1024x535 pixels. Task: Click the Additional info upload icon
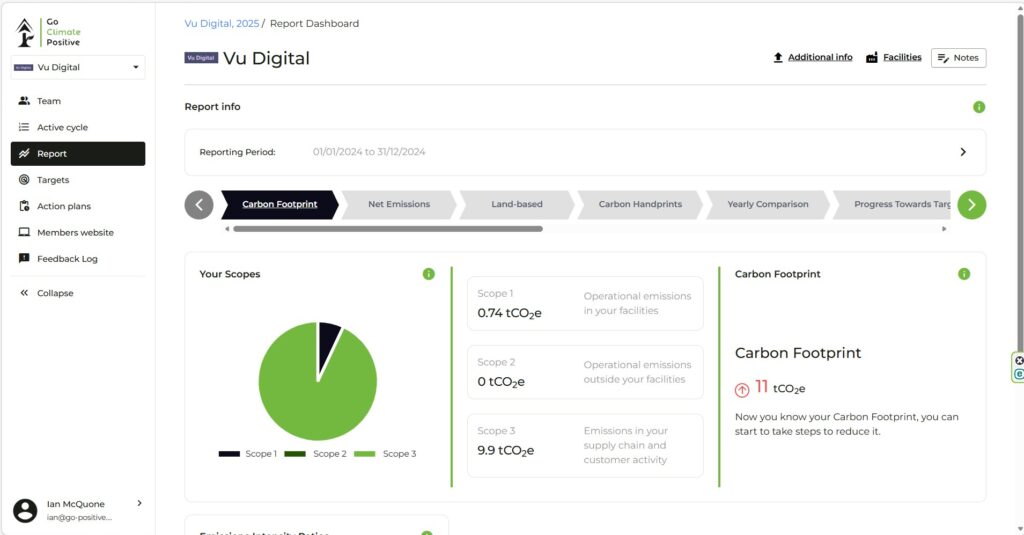tap(778, 57)
